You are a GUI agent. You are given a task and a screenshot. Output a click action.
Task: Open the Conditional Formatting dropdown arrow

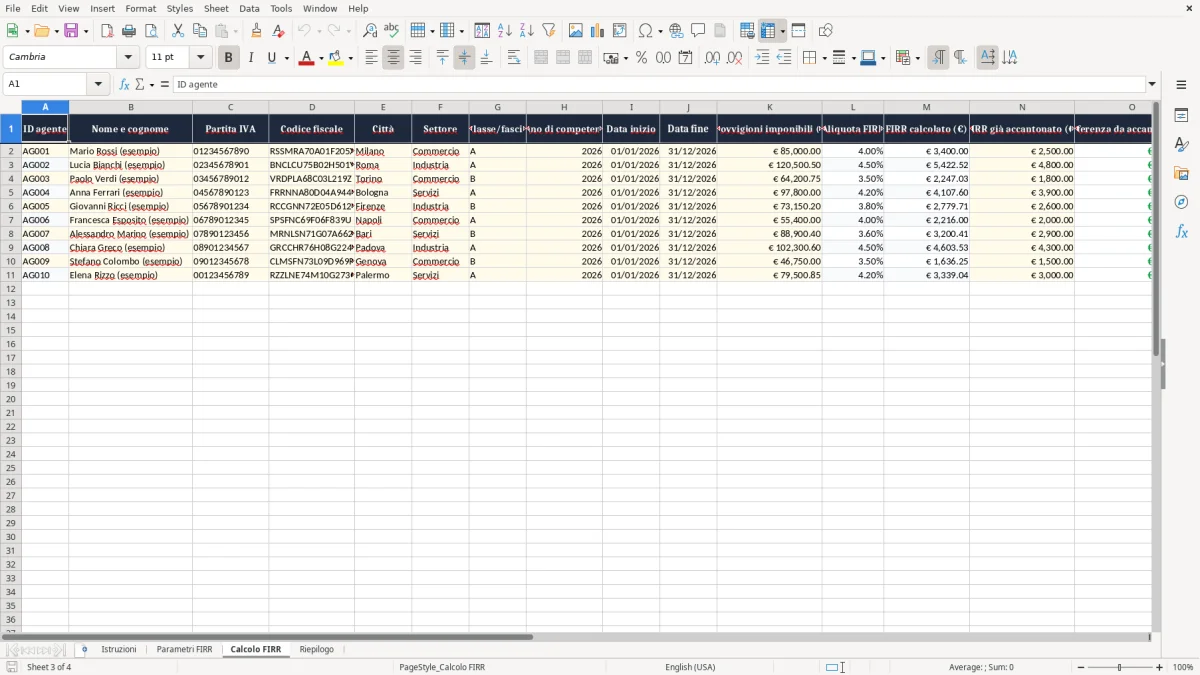click(917, 58)
